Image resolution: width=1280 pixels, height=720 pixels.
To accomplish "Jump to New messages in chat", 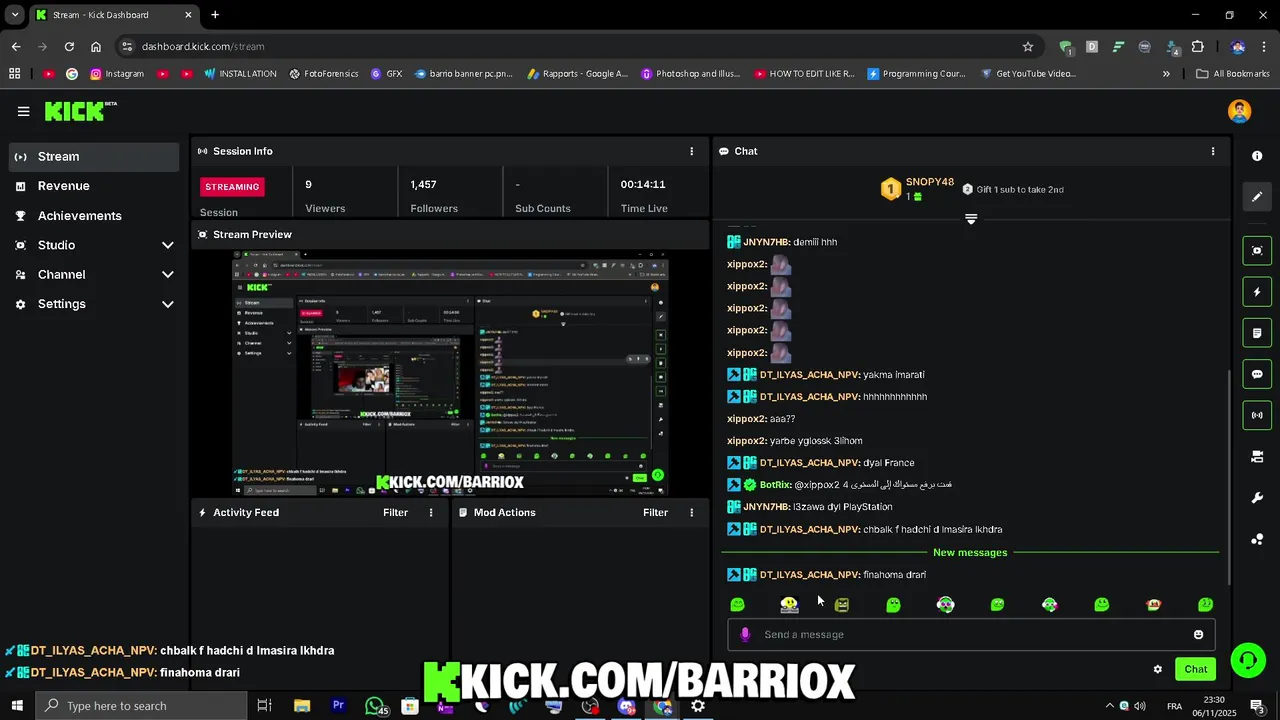I will coord(970,552).
